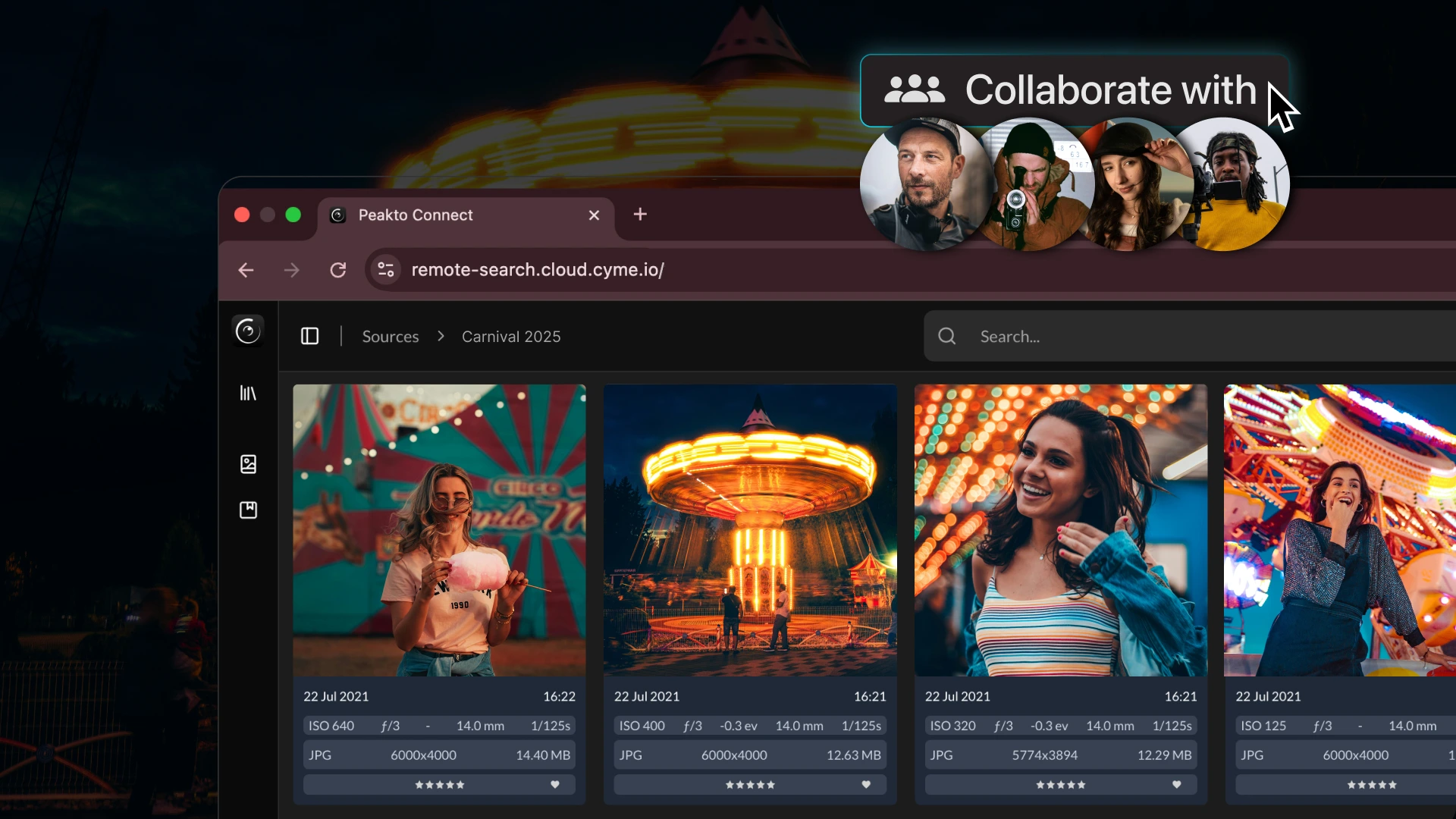The width and height of the screenshot is (1456, 819).
Task: Open the glowing carousel ride photo
Action: pyautogui.click(x=750, y=530)
